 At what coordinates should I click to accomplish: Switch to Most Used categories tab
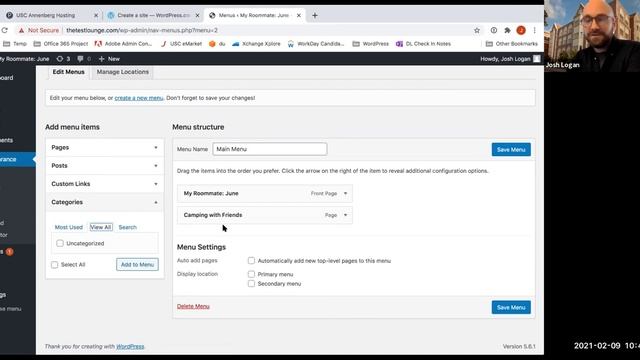tap(69, 227)
